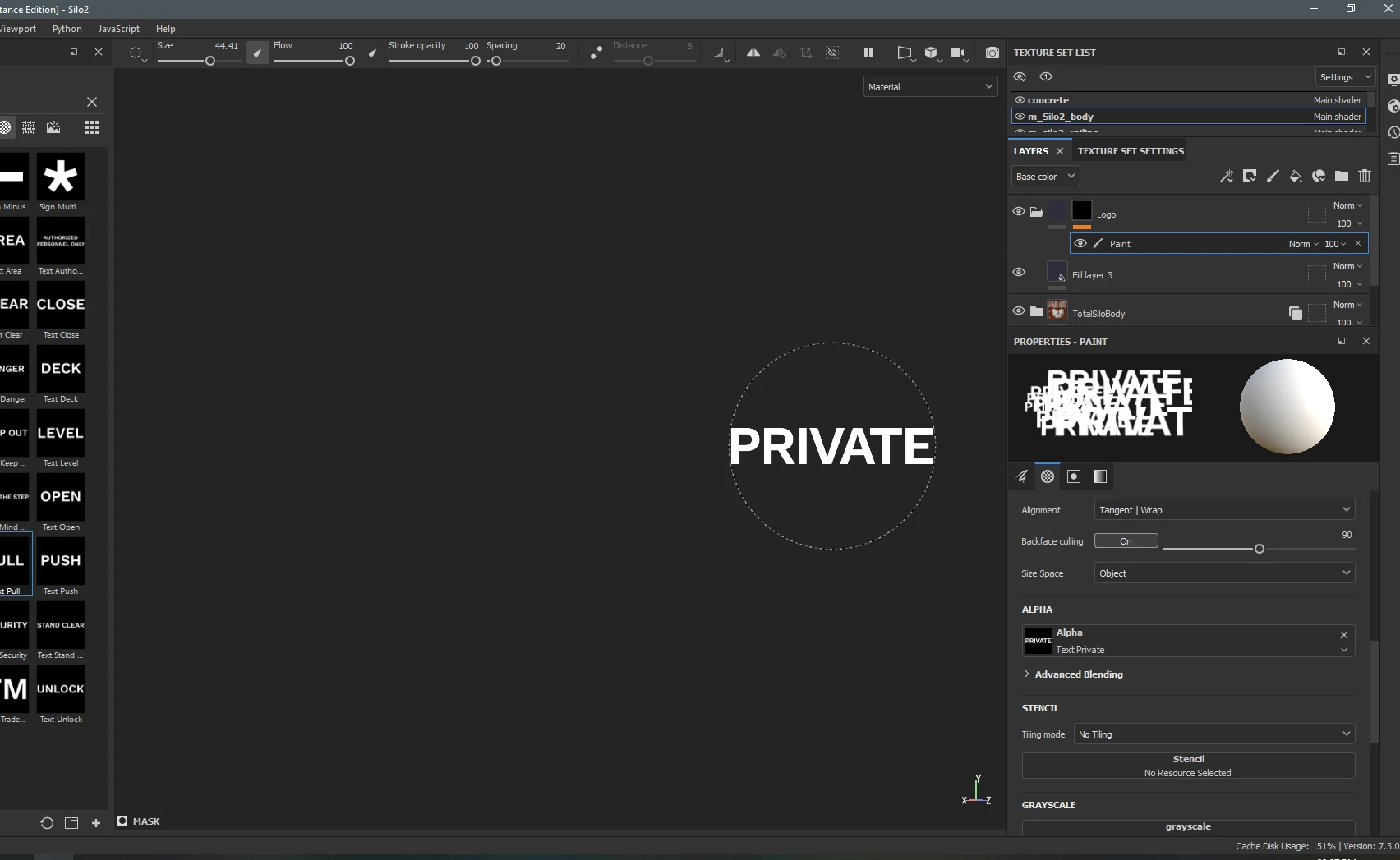Toggle Backface culling On button

[1126, 540]
